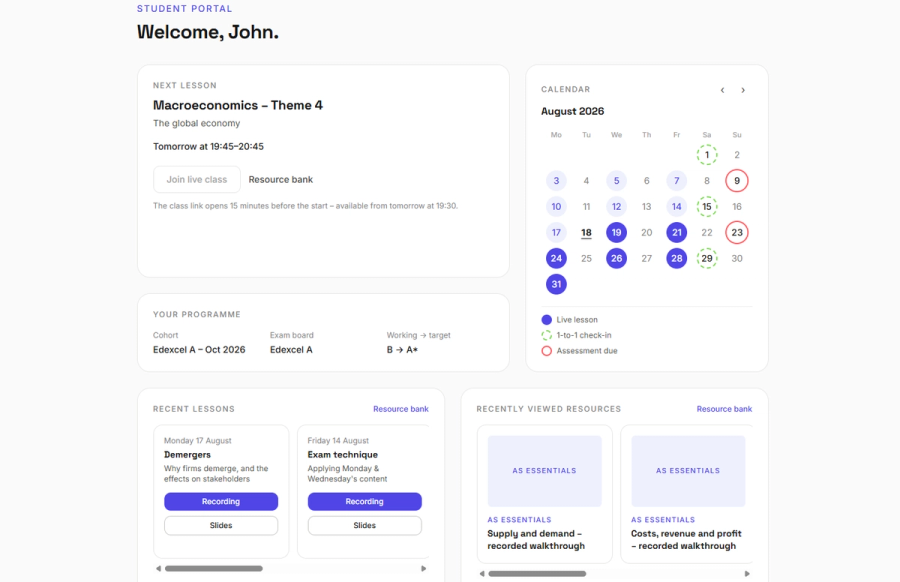Viewport: 900px width, 582px height.
Task: Select August 31 live lesson date
Action: pos(556,284)
